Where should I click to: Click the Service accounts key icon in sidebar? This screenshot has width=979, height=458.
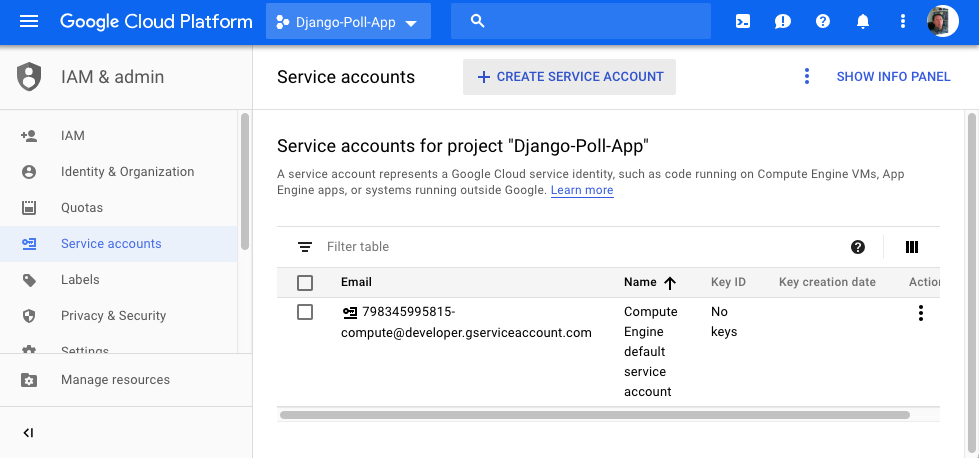[29, 244]
